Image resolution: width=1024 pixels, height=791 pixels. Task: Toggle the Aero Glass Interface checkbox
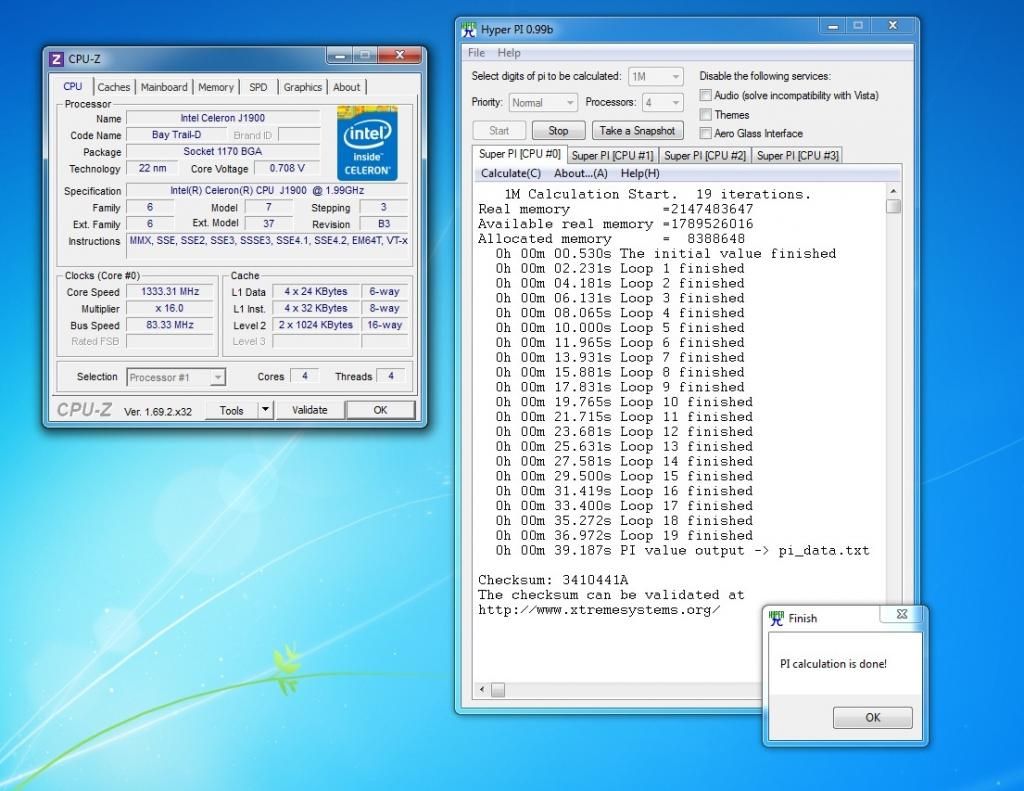point(705,133)
